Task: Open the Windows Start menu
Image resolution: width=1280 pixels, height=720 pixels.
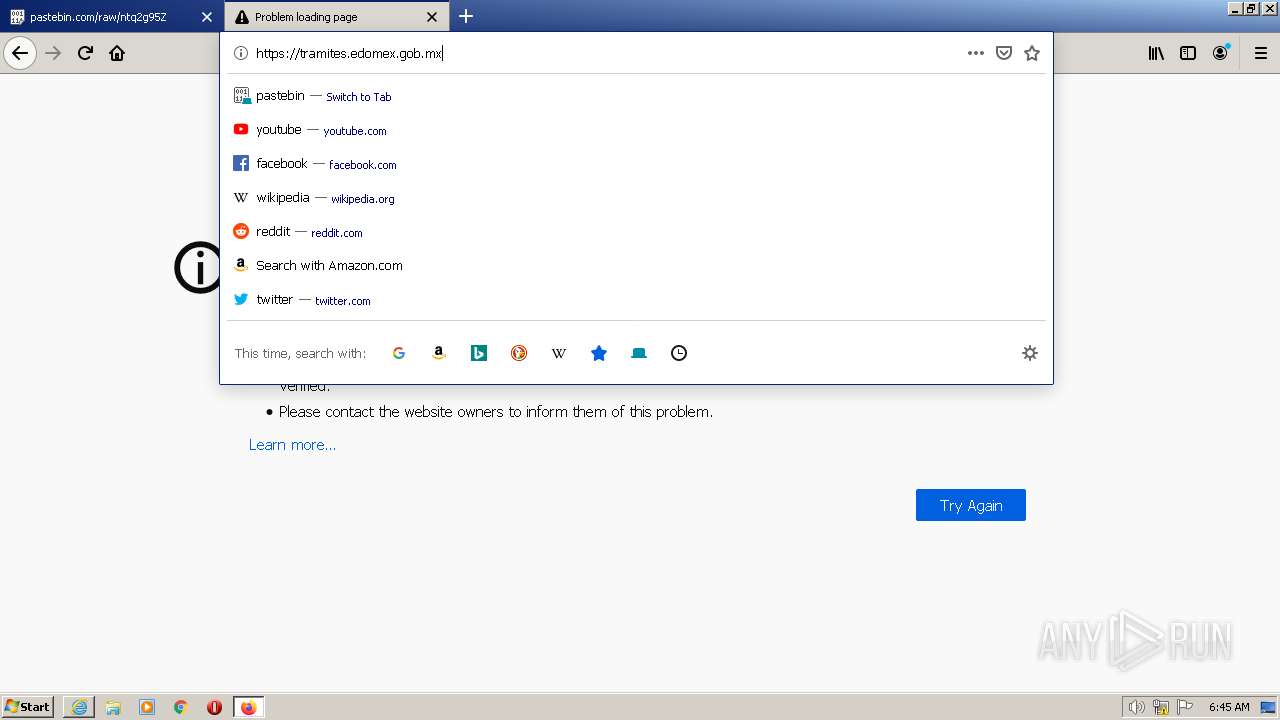Action: pos(28,707)
